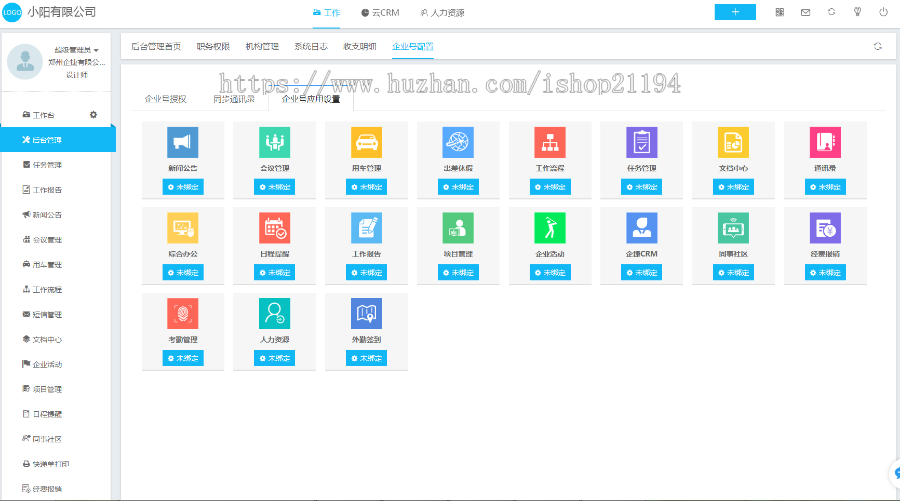Click 未绑定 button under 用车管理 card
The width and height of the screenshot is (900, 501).
366,187
